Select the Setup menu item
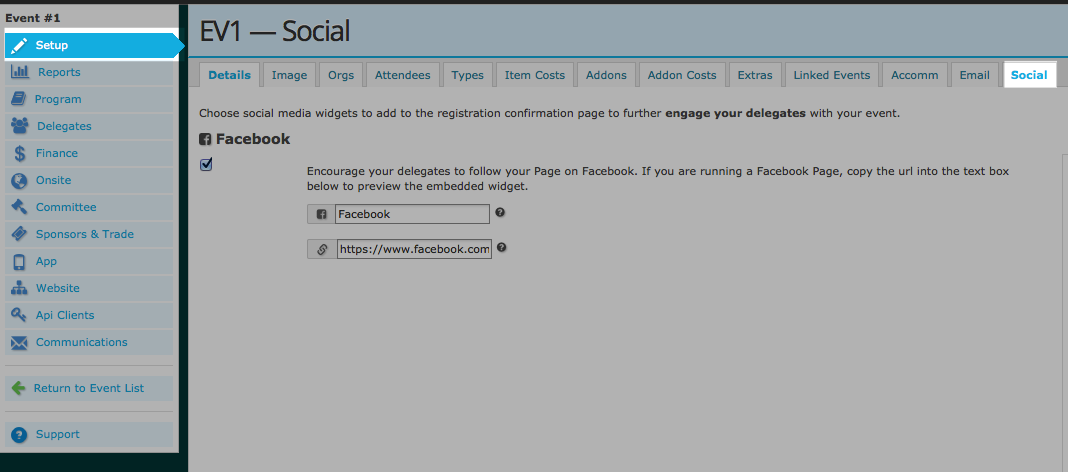Image resolution: width=1068 pixels, height=472 pixels. pyautogui.click(x=92, y=46)
